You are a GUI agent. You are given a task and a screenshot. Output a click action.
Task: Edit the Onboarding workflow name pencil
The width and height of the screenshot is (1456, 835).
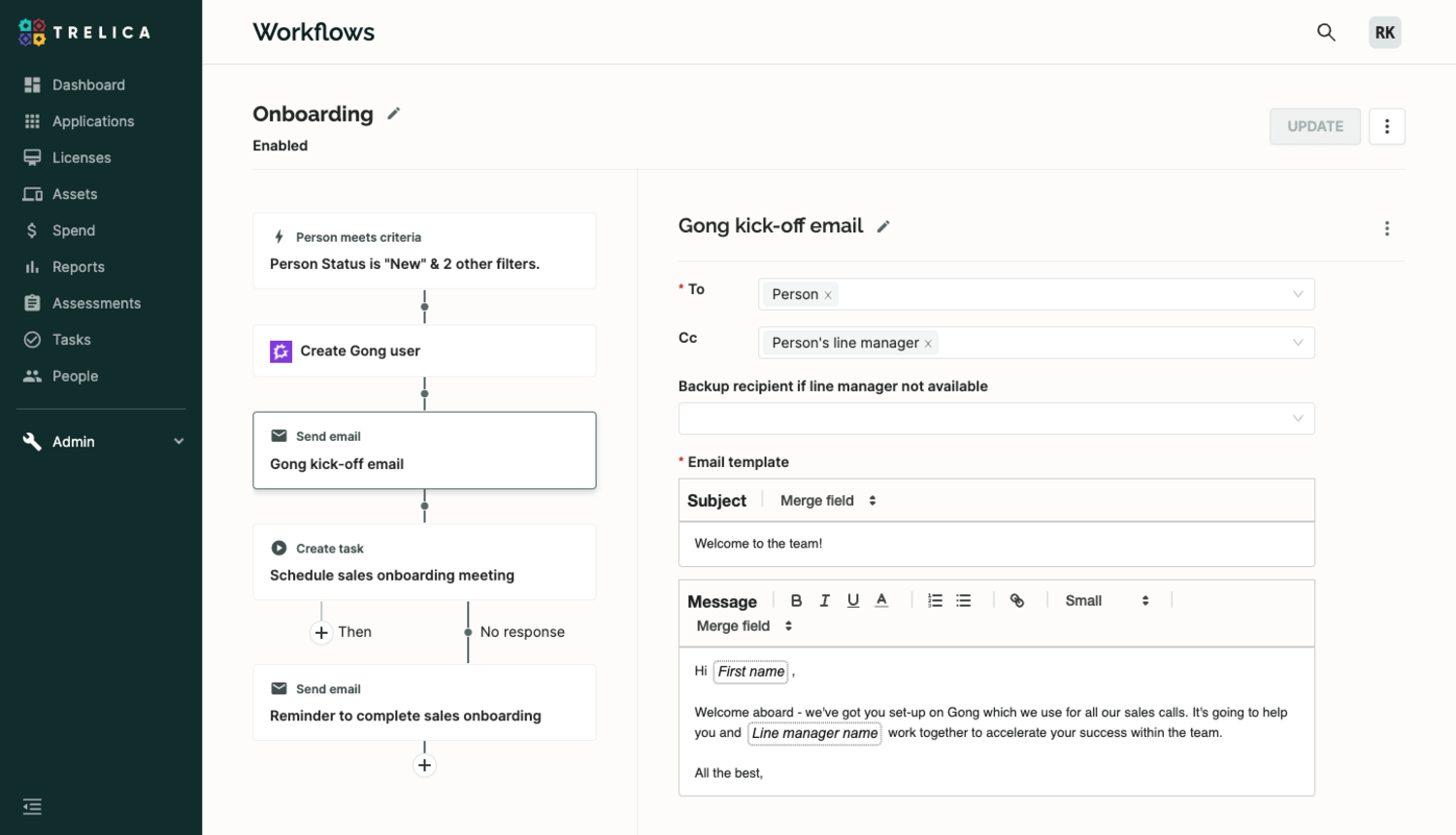(x=393, y=114)
